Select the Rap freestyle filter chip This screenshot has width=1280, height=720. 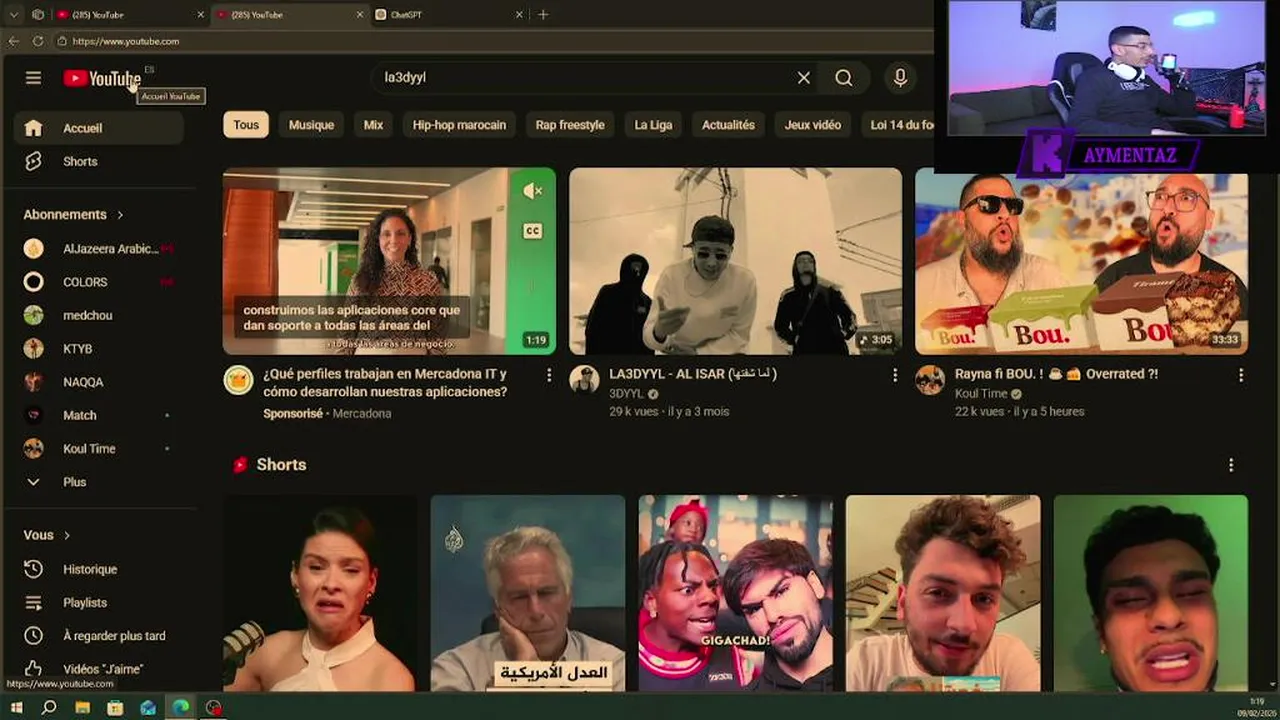(570, 125)
